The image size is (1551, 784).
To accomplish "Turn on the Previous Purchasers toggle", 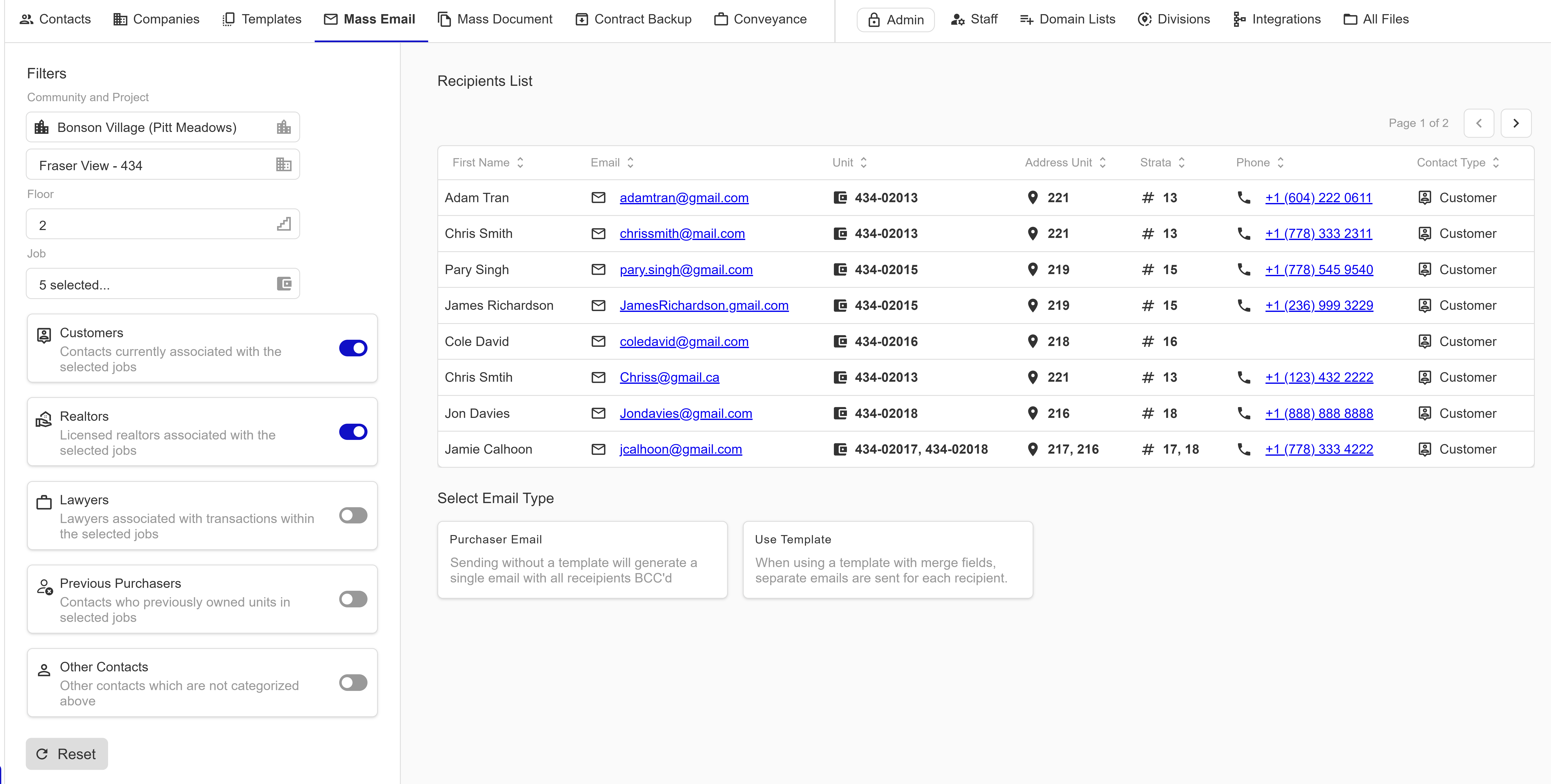I will pyautogui.click(x=353, y=599).
